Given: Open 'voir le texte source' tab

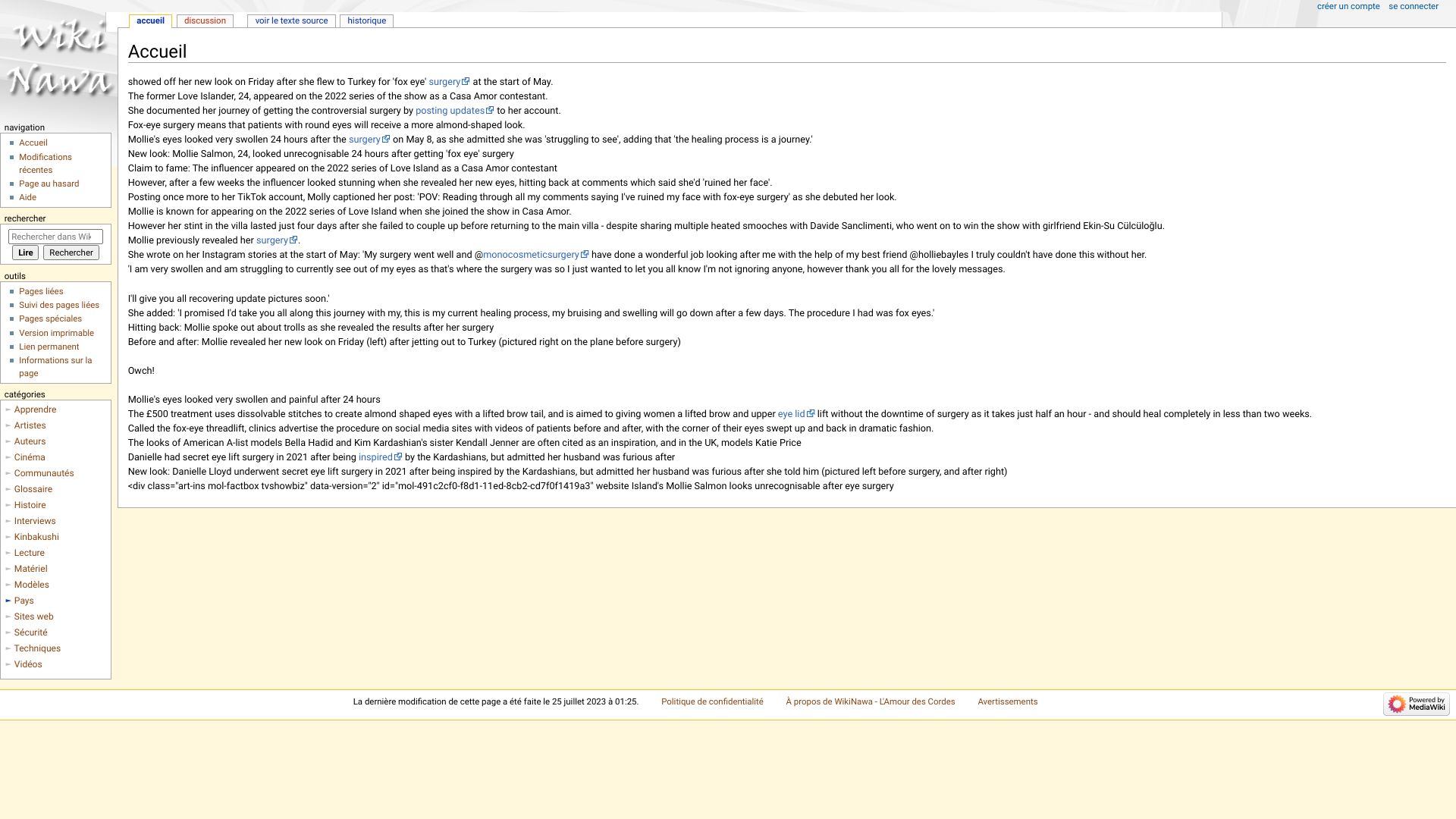Looking at the screenshot, I should pos(291,20).
